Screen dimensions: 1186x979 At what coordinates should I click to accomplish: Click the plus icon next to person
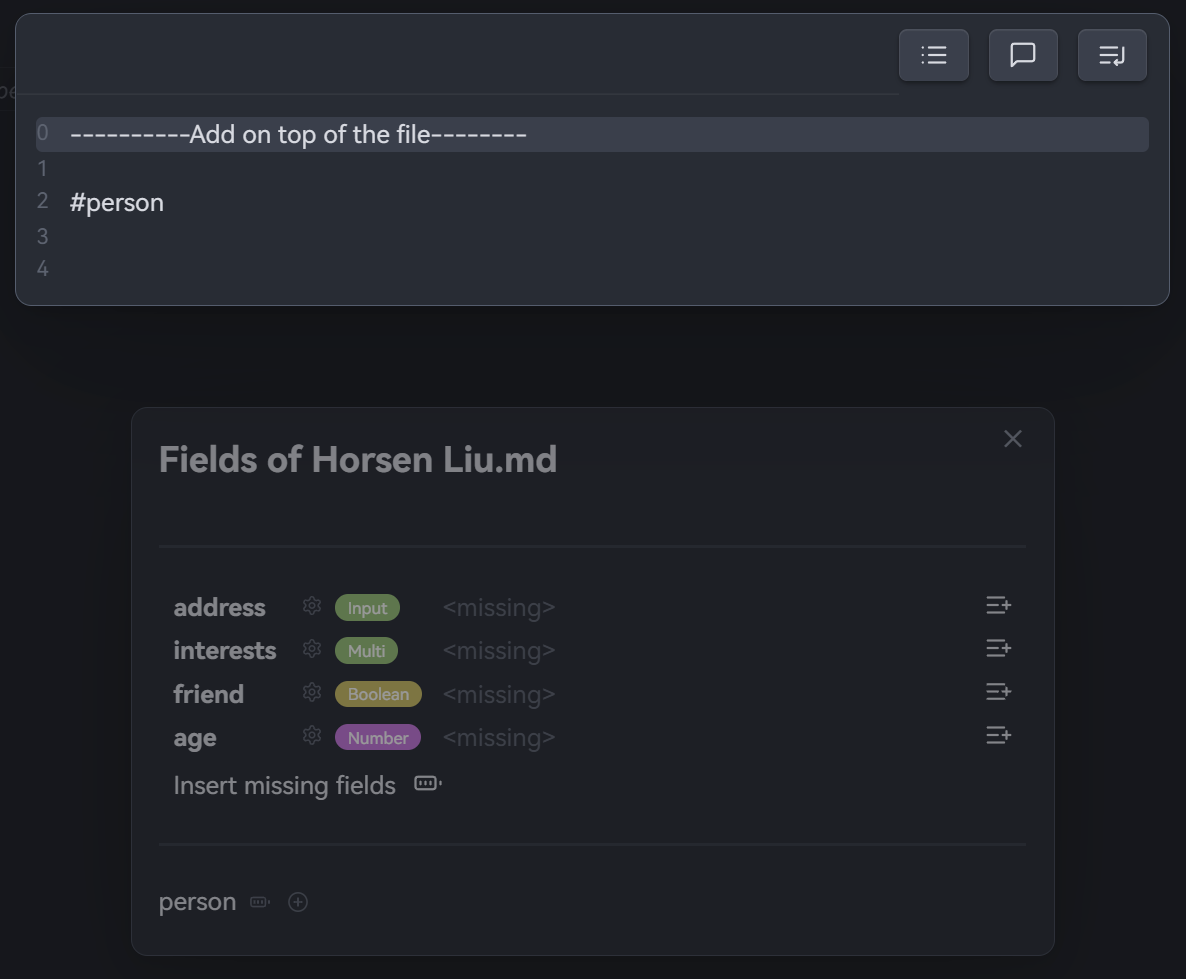click(x=298, y=902)
